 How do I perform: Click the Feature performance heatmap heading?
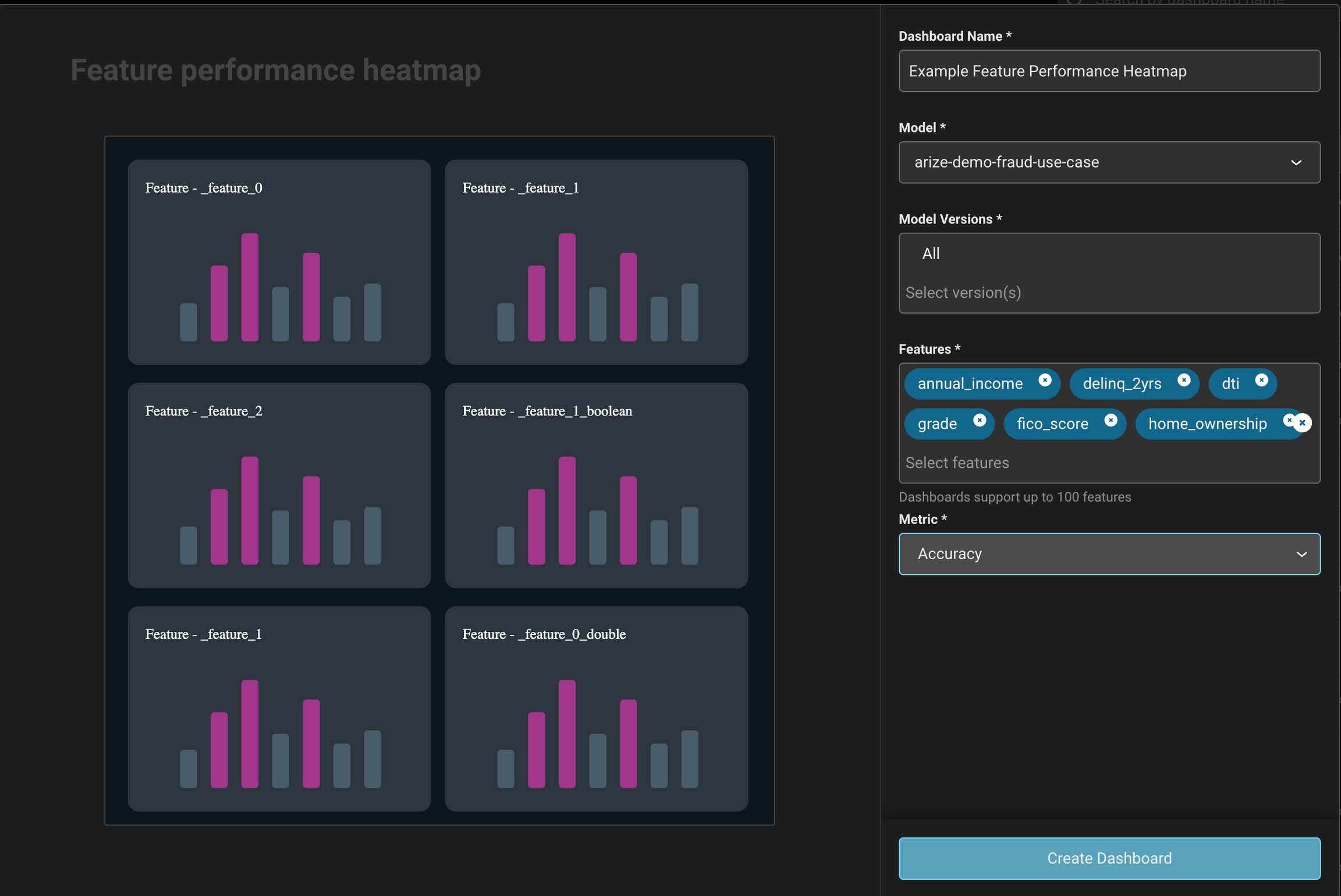pyautogui.click(x=275, y=70)
